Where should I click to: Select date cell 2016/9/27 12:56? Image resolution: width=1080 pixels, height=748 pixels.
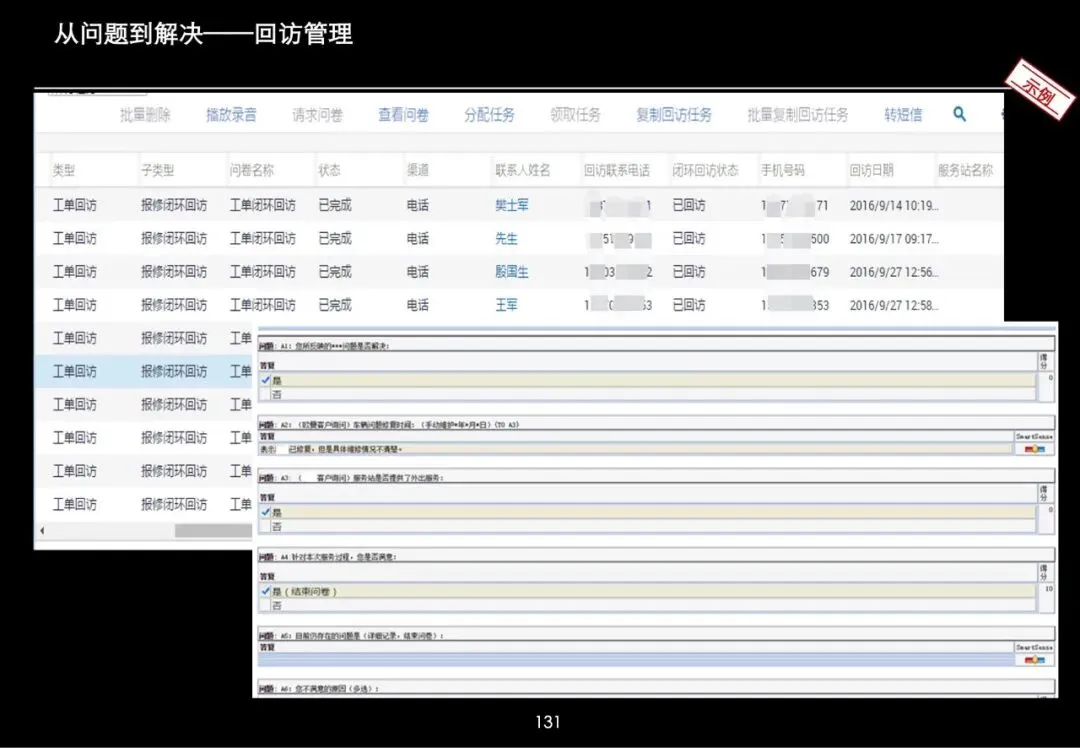pyautogui.click(x=894, y=271)
